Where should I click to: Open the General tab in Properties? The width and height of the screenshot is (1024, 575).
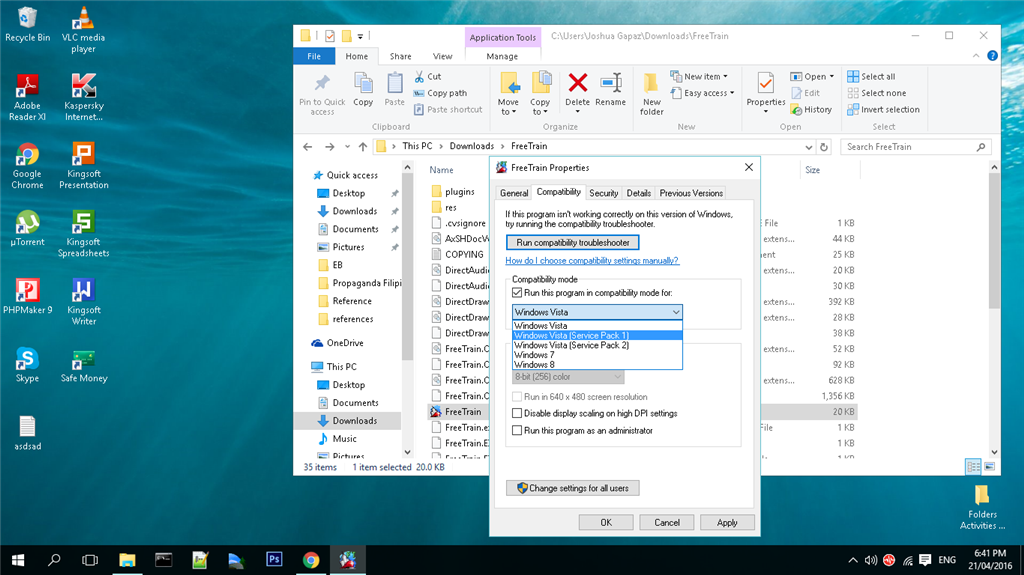[514, 193]
